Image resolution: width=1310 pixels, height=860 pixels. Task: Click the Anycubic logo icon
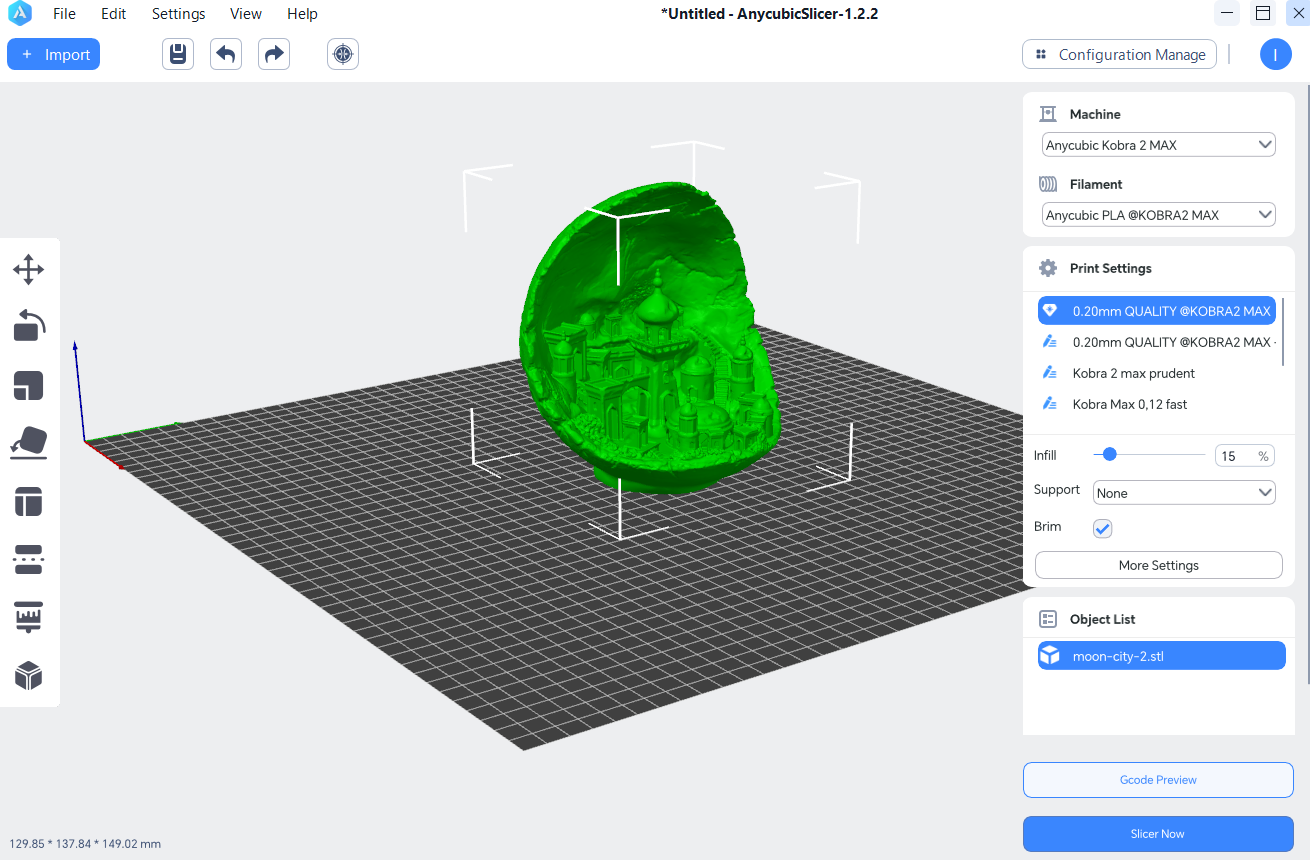[x=20, y=14]
